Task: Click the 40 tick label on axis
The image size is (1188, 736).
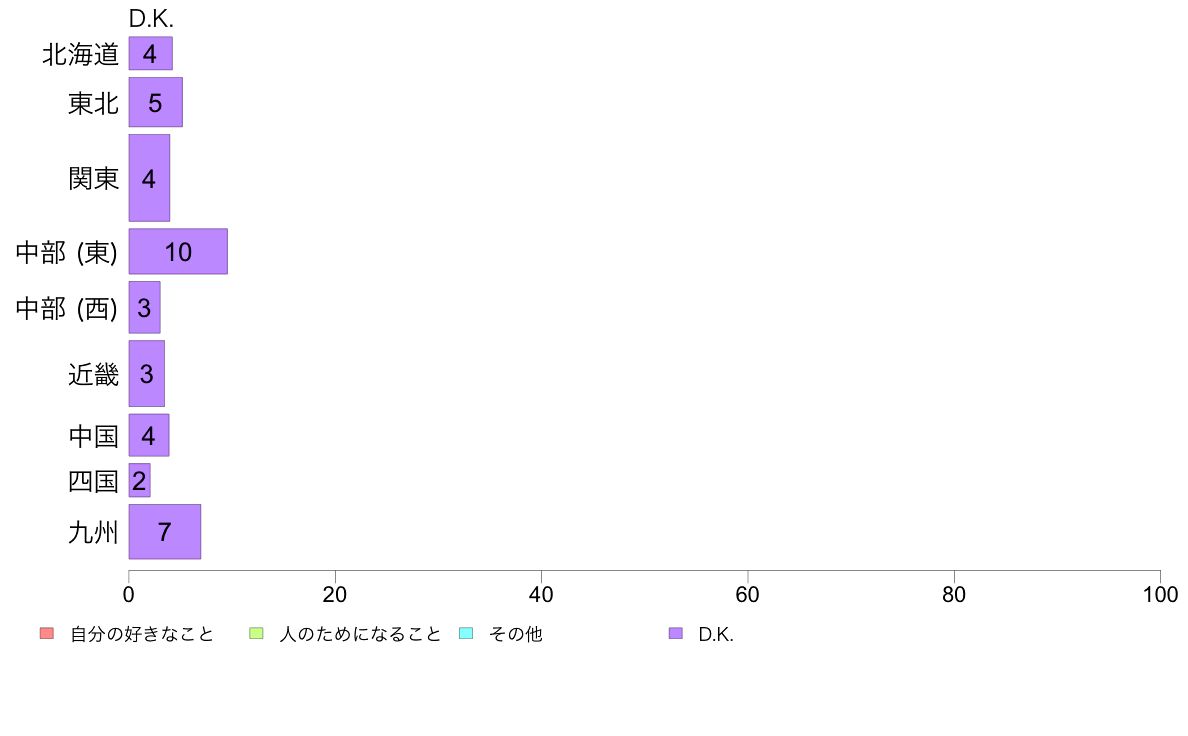Action: [x=541, y=595]
